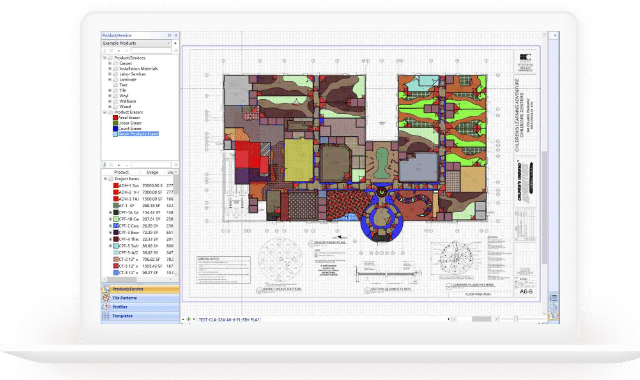Switch to the Tile Patterns panel
This screenshot has height=380, width=640.
140,298
